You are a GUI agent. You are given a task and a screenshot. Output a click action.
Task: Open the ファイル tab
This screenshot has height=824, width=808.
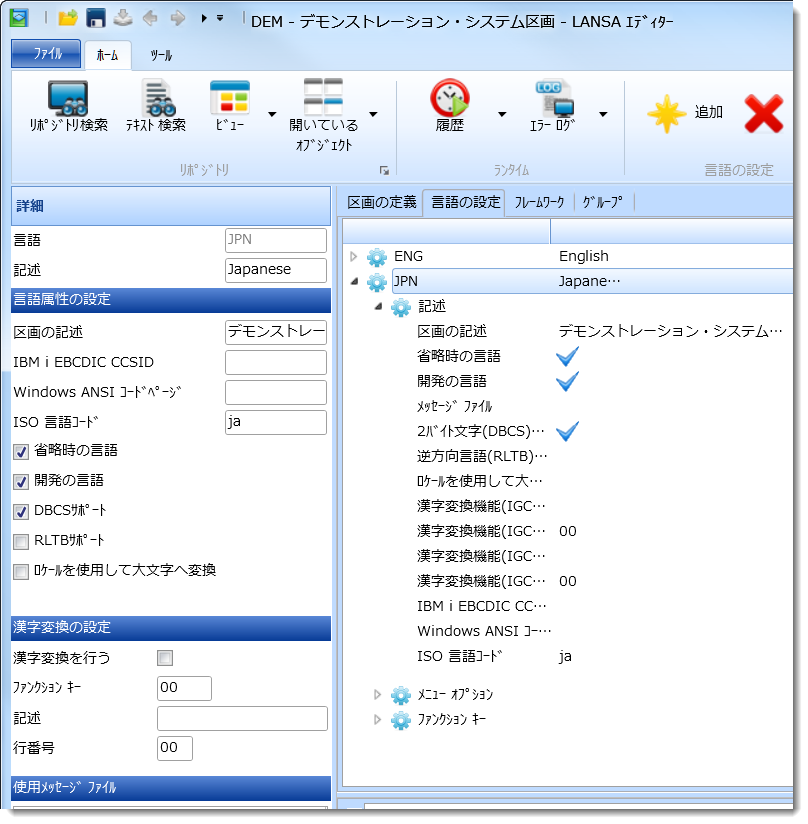46,54
